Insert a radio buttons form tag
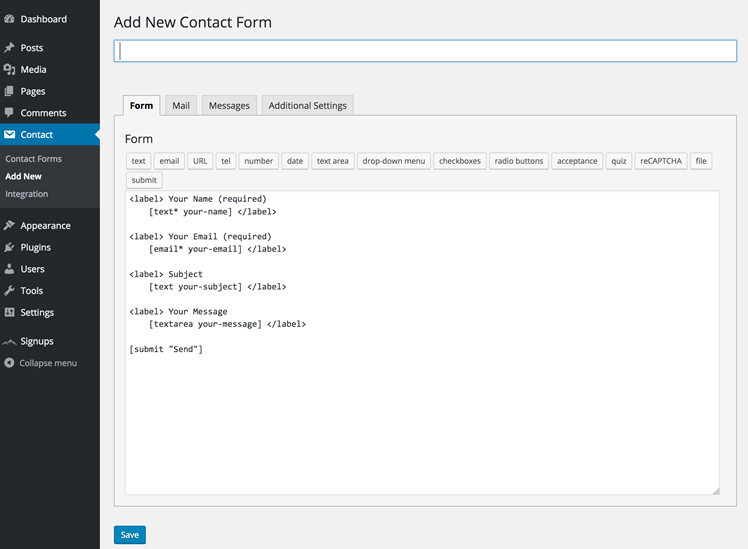Screen dimensions: 748x549 point(519,161)
